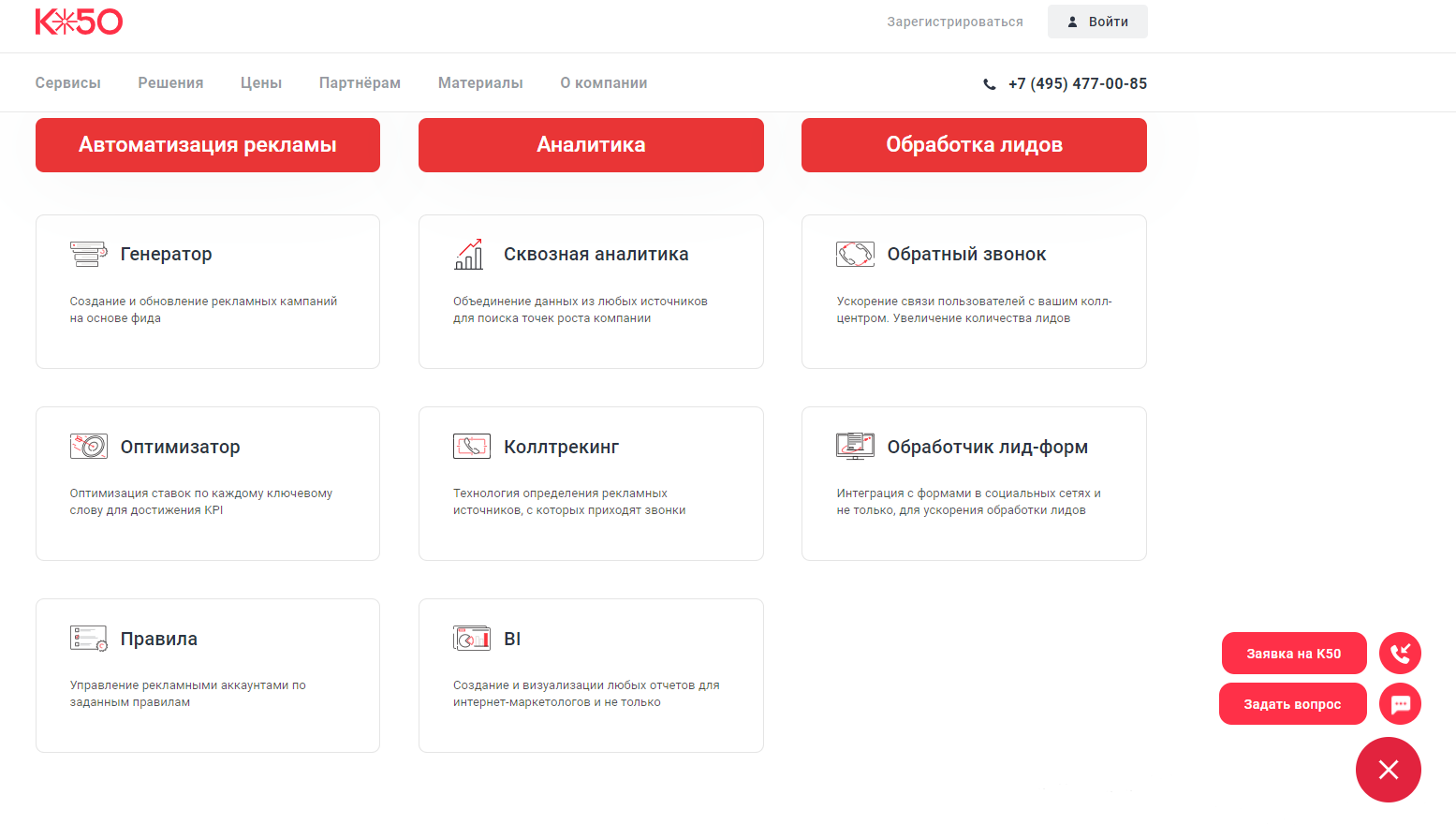Click the Правила checklist icon
This screenshot has height=839, width=1456.
coord(89,639)
